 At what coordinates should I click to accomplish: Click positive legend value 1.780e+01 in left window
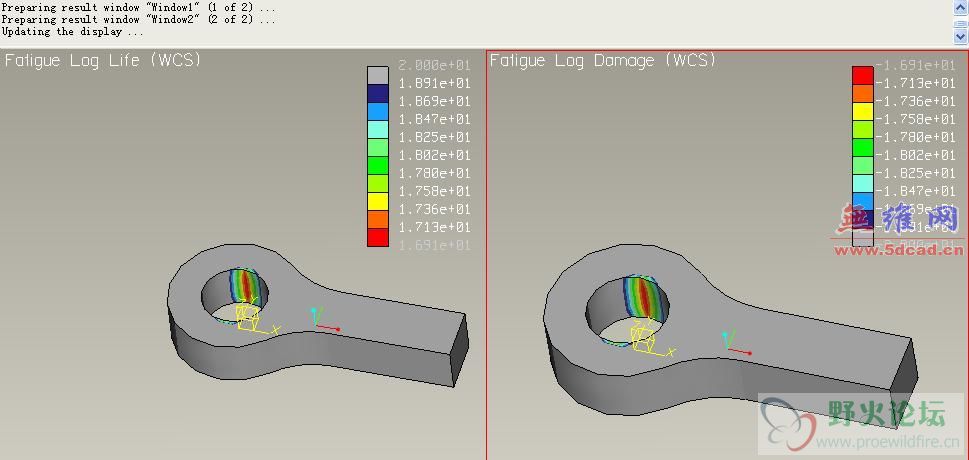pos(434,172)
